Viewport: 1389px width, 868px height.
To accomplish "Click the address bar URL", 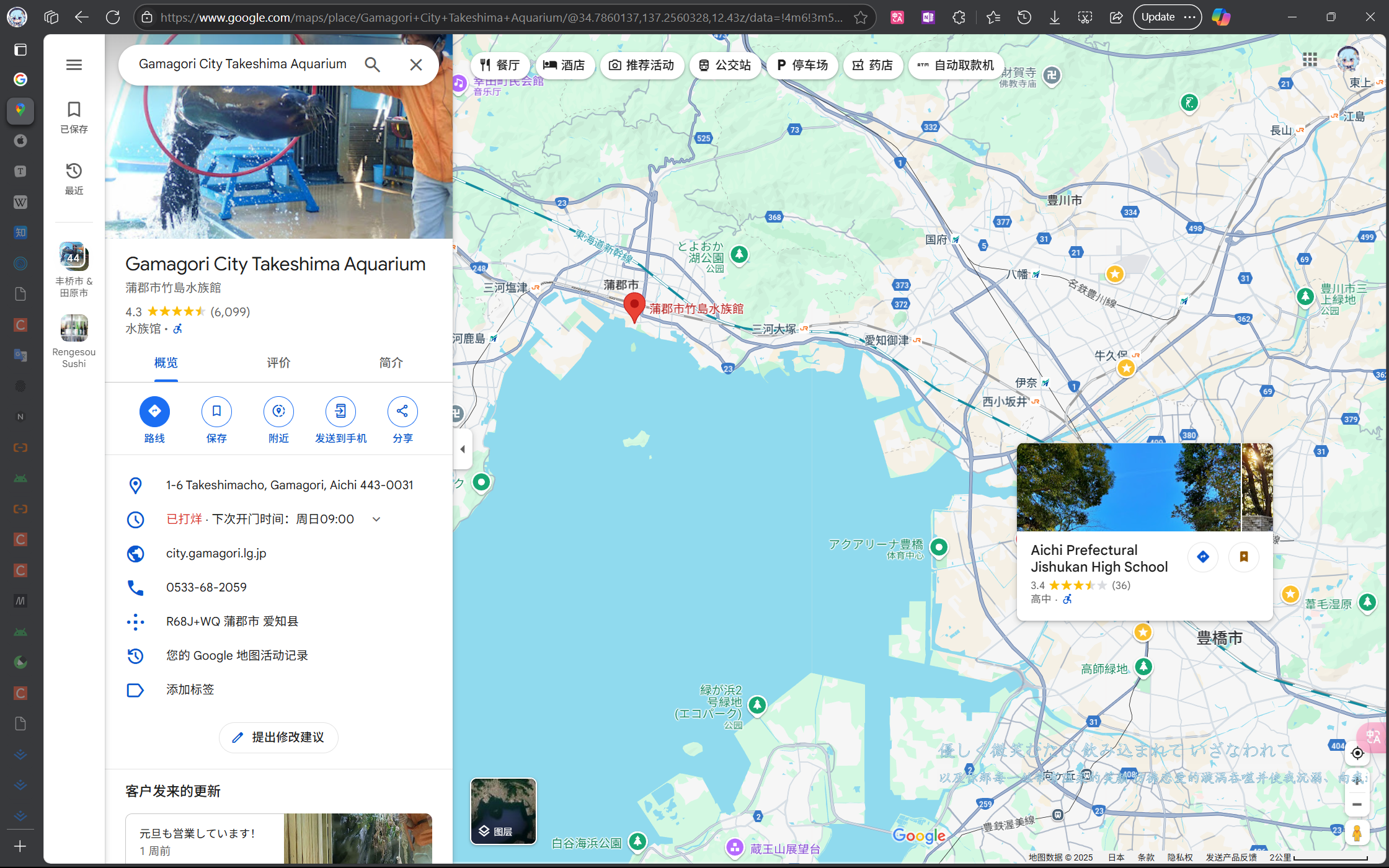I will point(501,17).
